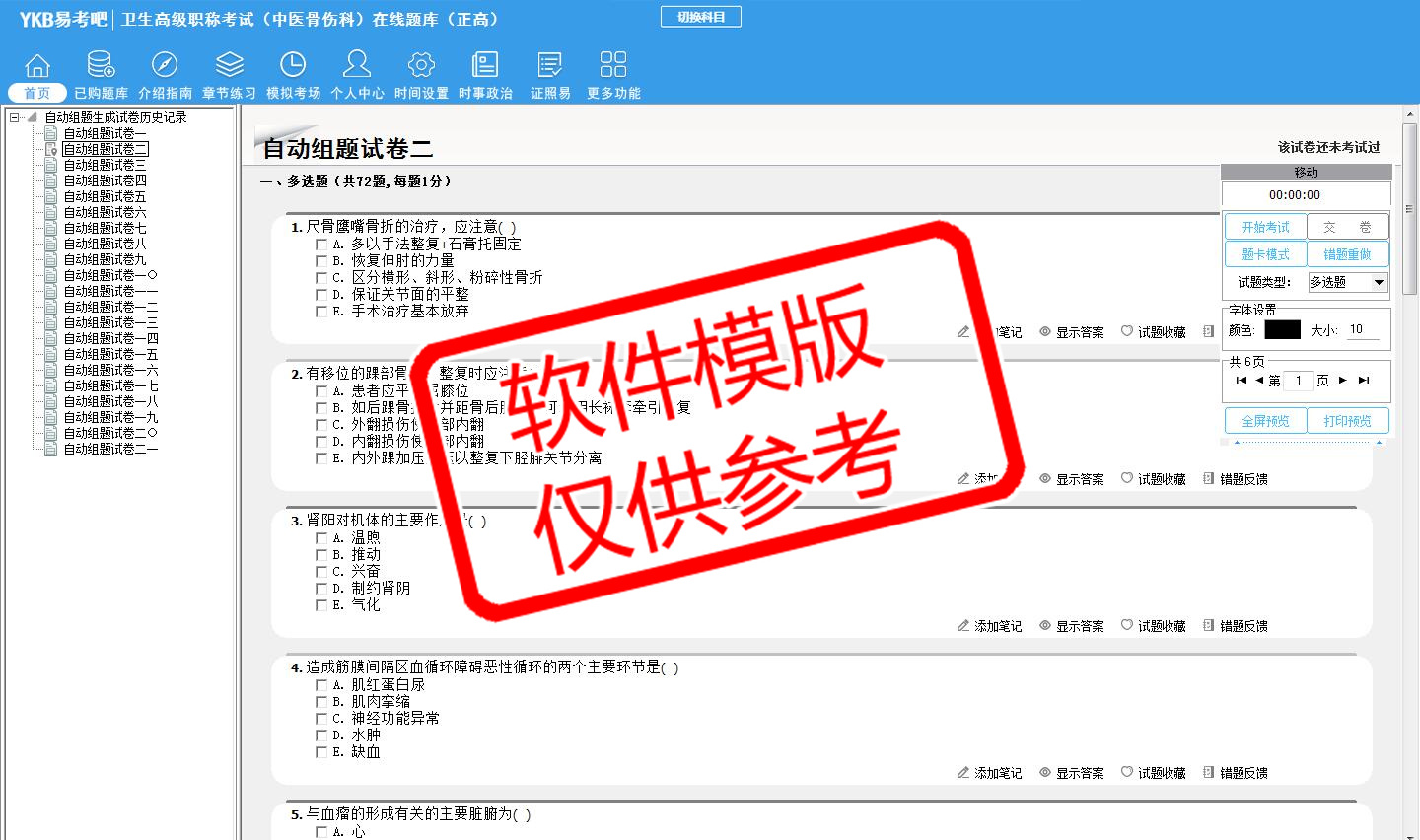Open 章节练习 chapter practice icon
This screenshot has height=840, width=1420.
[x=229, y=66]
